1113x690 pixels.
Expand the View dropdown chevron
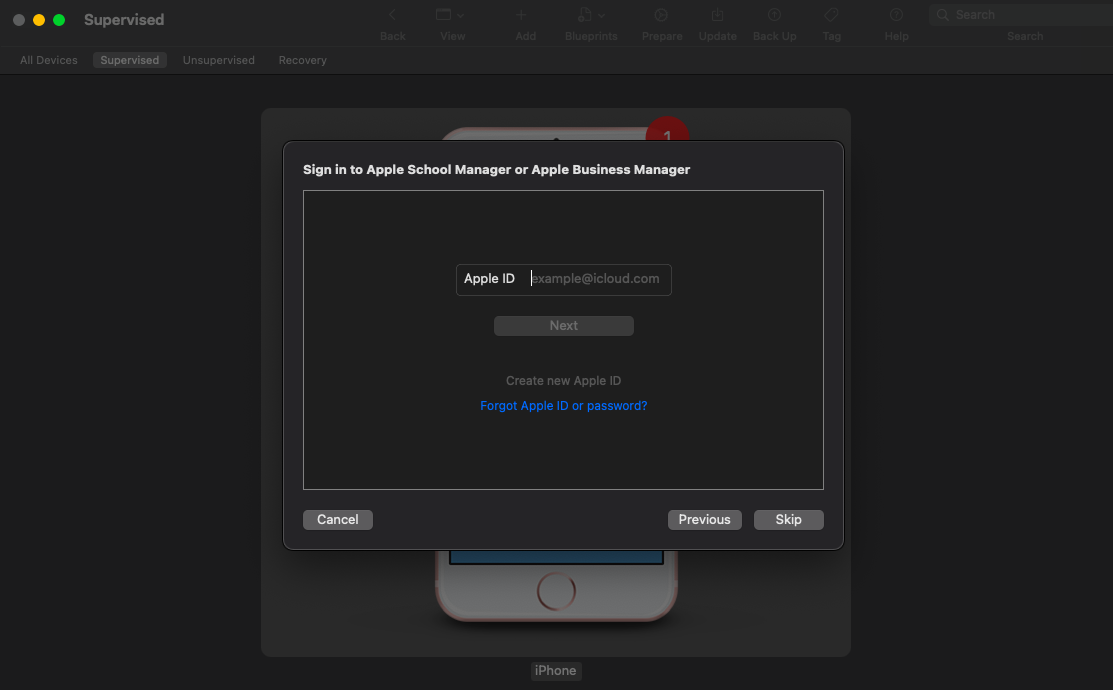[x=461, y=15]
